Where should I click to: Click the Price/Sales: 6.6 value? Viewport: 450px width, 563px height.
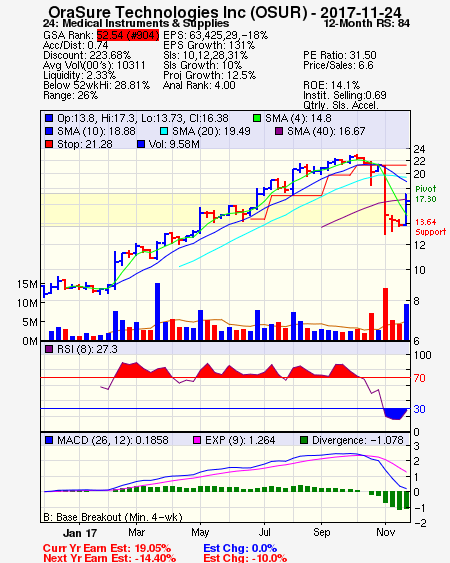[x=338, y=65]
